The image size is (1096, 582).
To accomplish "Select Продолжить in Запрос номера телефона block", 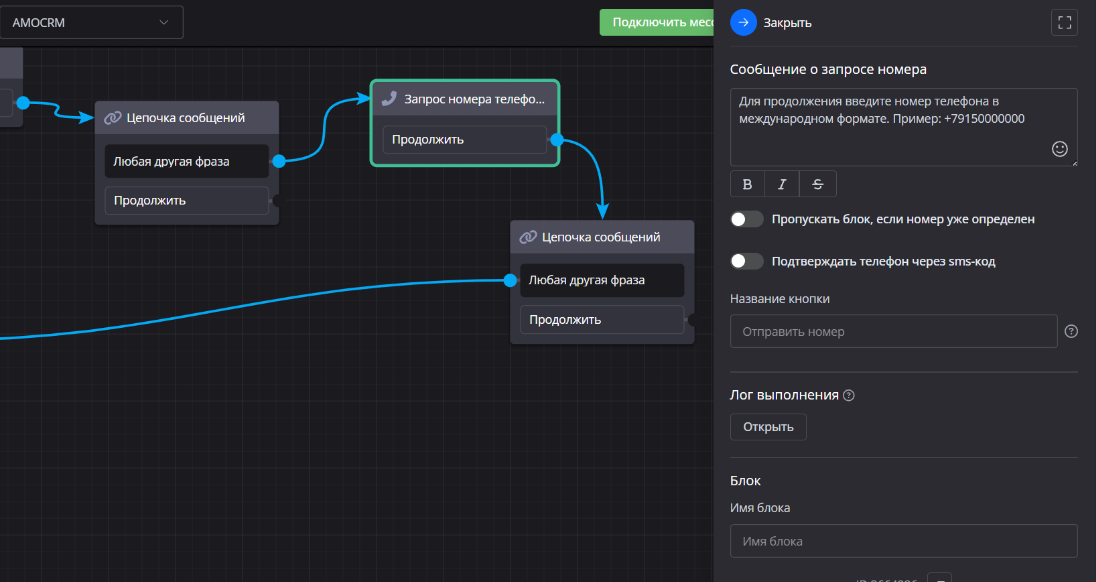I will [x=464, y=140].
